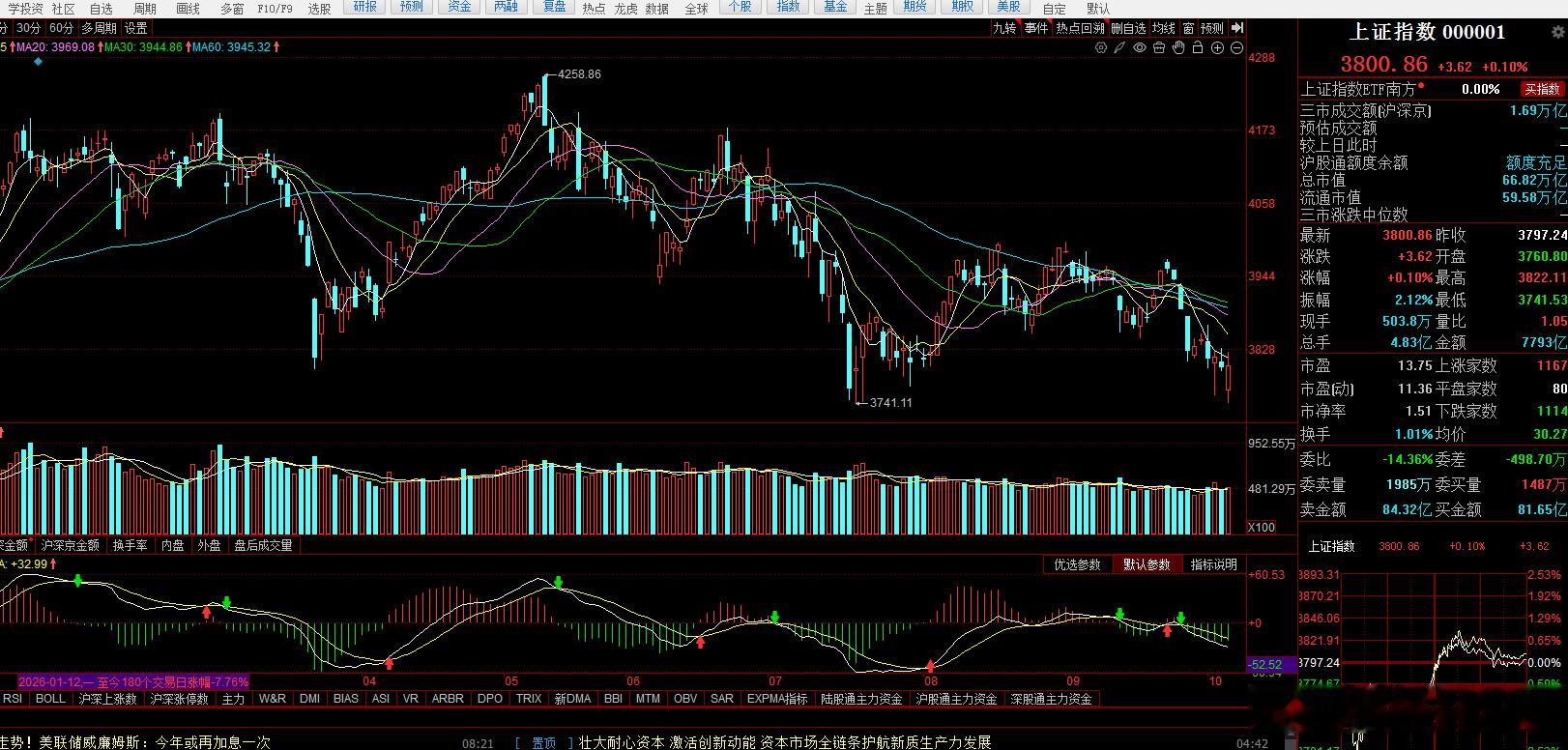Open the 周期 period menu
The height and width of the screenshot is (750, 1568).
(145, 9)
